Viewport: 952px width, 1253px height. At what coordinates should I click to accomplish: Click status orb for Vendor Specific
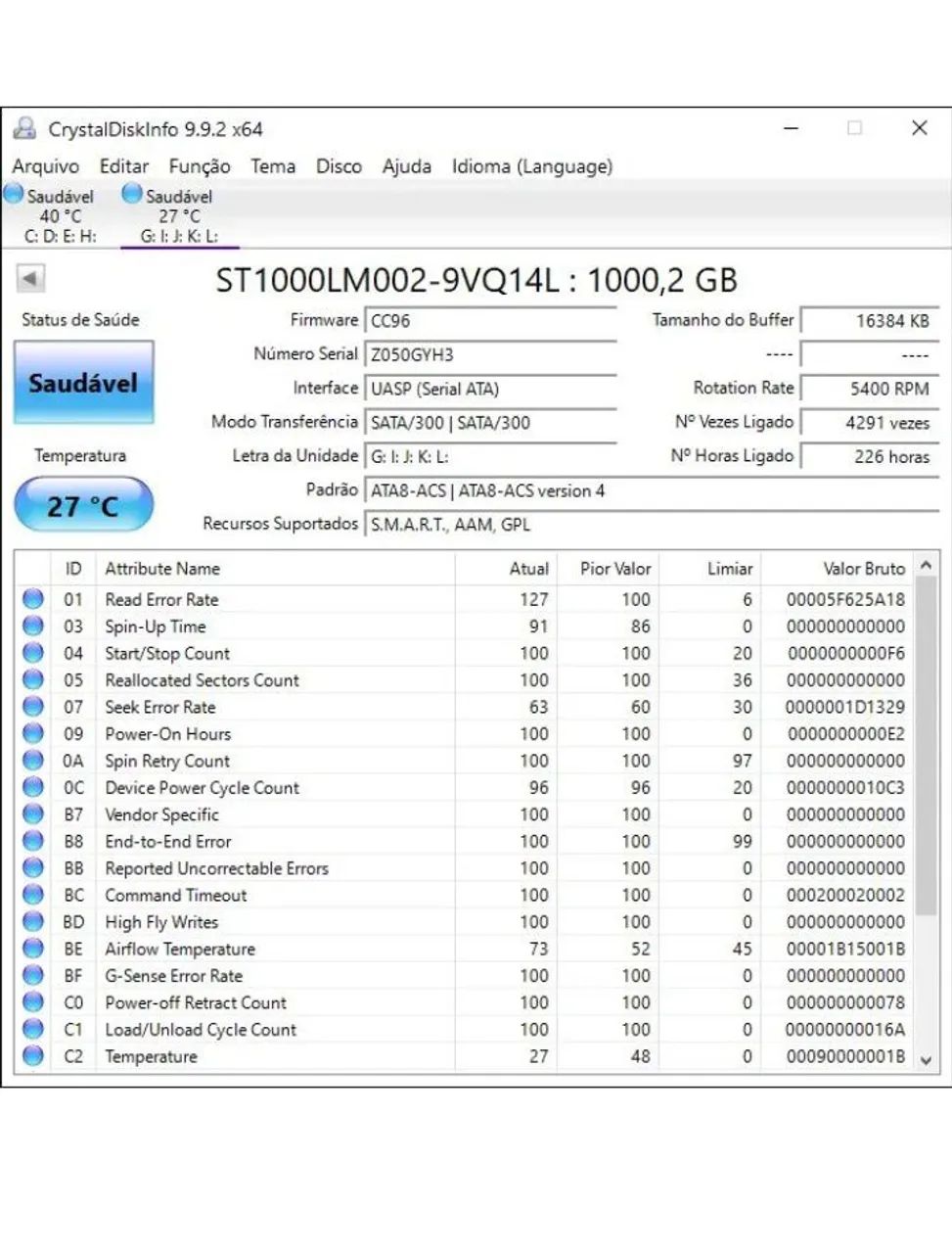click(33, 814)
